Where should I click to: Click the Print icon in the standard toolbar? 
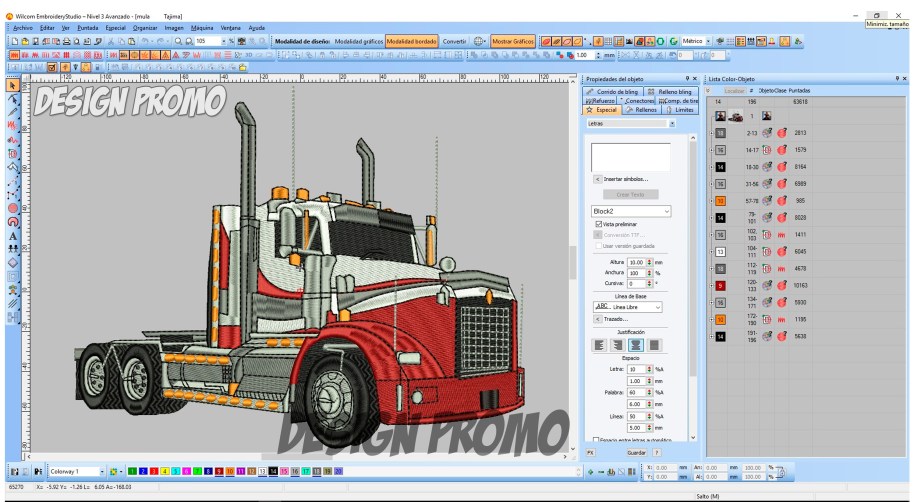[x=66, y=41]
